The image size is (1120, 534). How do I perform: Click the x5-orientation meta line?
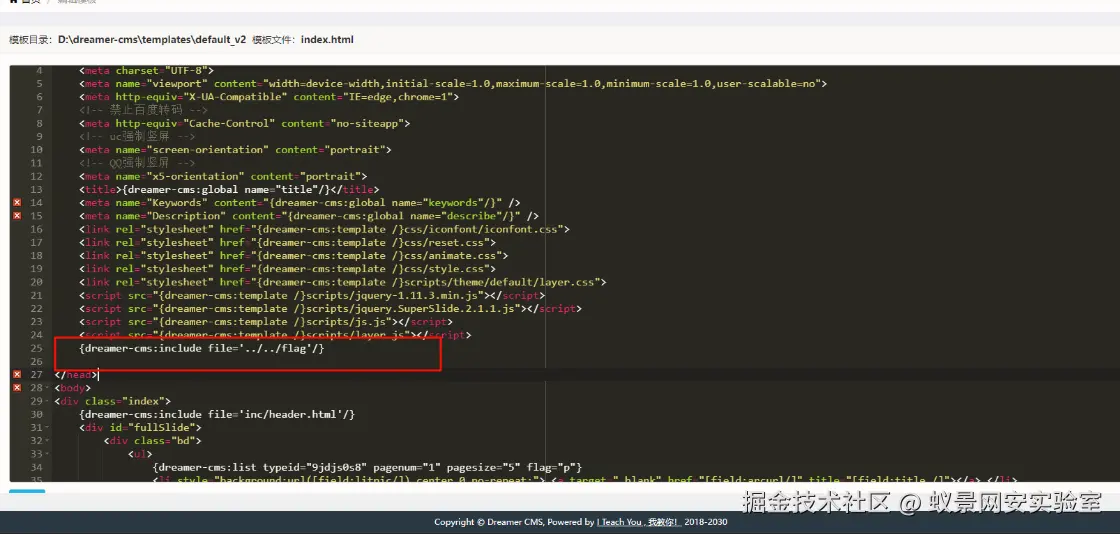click(x=223, y=176)
